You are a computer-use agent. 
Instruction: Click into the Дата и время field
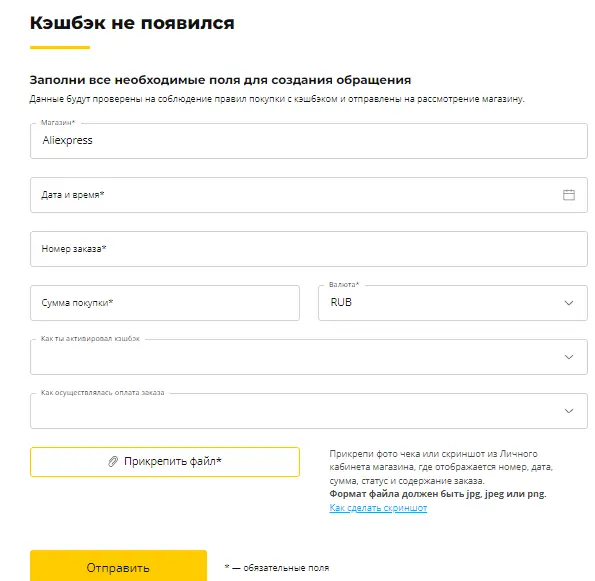pyautogui.click(x=309, y=195)
